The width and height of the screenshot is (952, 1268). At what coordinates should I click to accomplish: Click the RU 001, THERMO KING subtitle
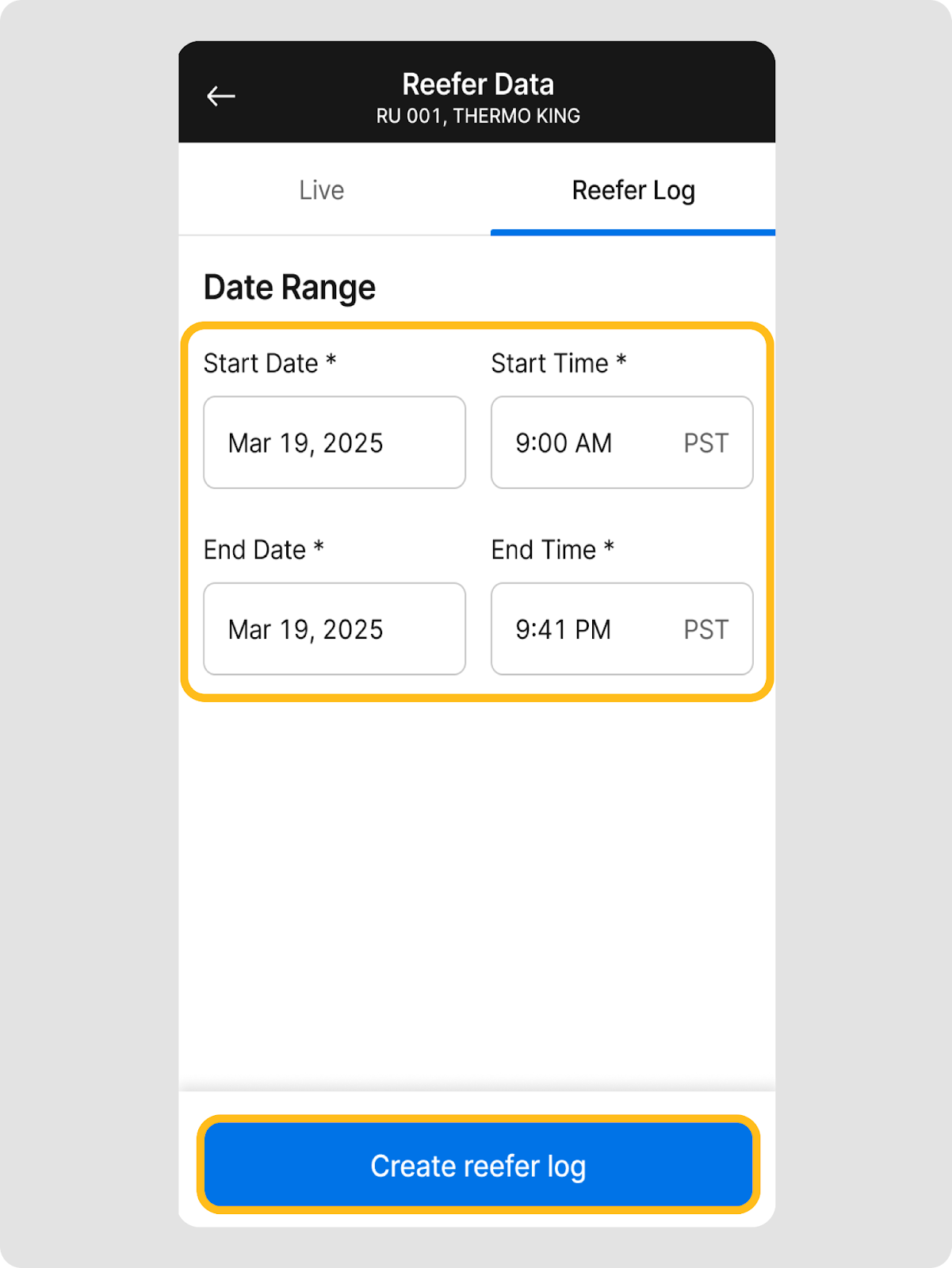pyautogui.click(x=478, y=116)
